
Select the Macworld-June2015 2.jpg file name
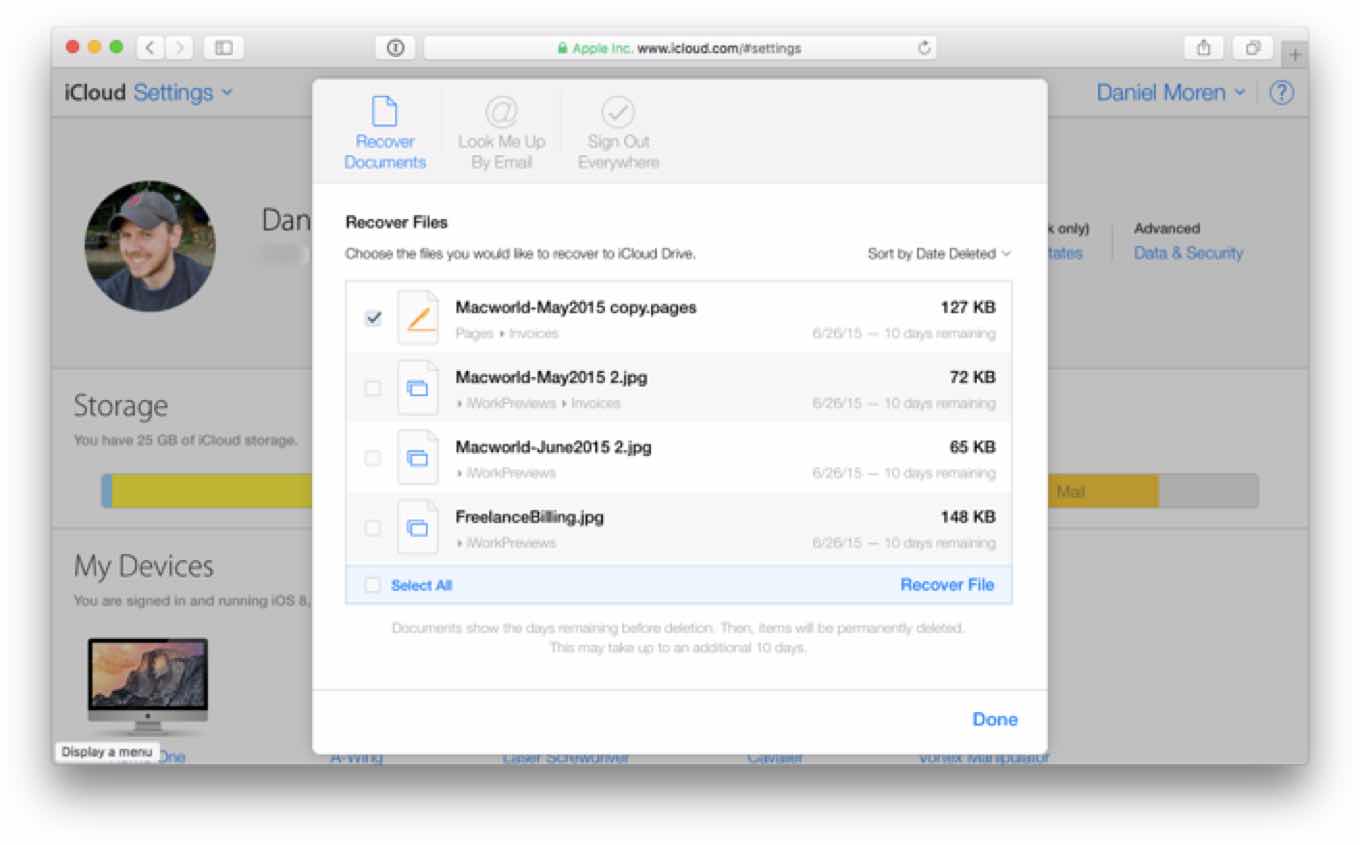coord(553,448)
